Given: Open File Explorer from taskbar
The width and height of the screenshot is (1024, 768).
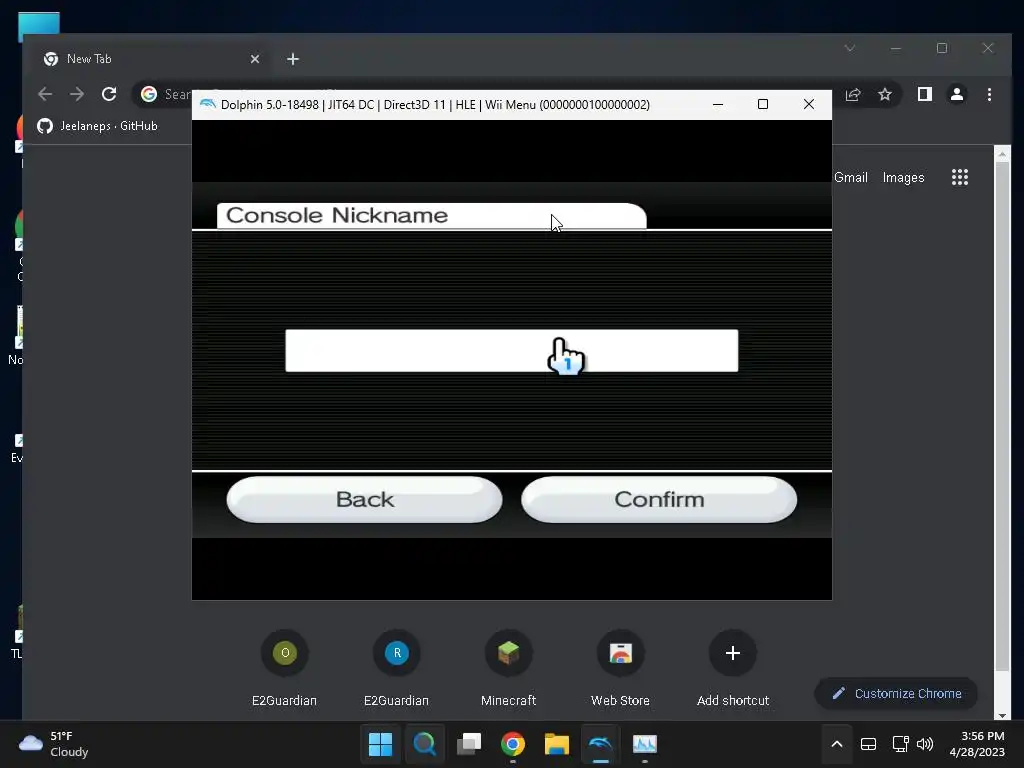Looking at the screenshot, I should 556,744.
